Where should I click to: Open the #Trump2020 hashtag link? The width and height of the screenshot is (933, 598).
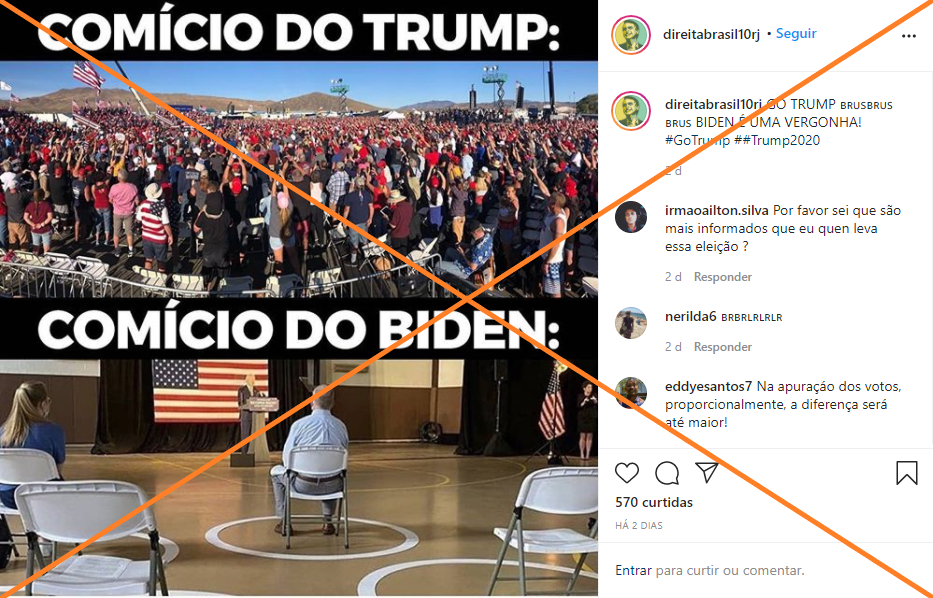[x=777, y=140]
